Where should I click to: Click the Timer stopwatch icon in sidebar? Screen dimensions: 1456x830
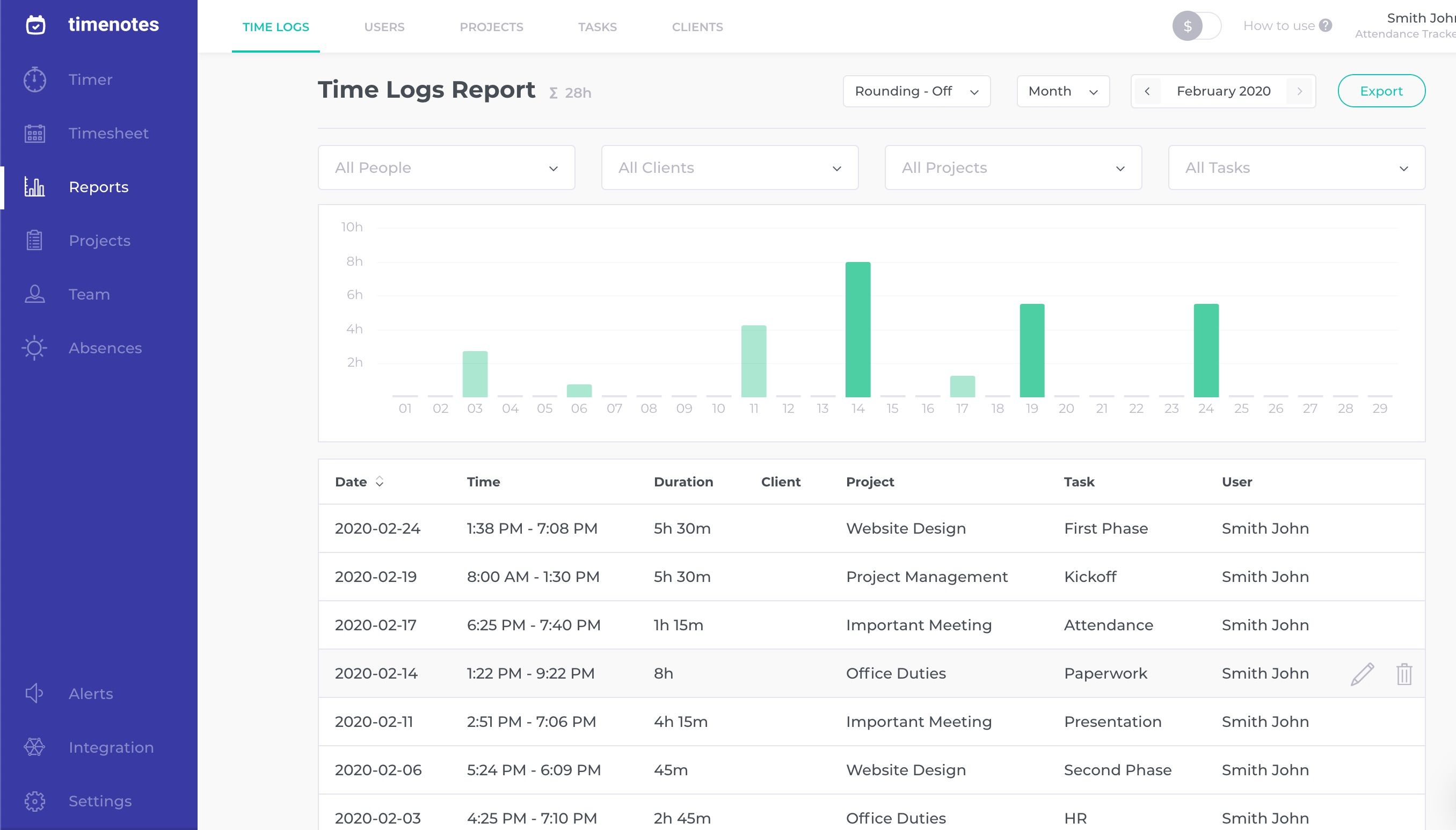coord(35,79)
